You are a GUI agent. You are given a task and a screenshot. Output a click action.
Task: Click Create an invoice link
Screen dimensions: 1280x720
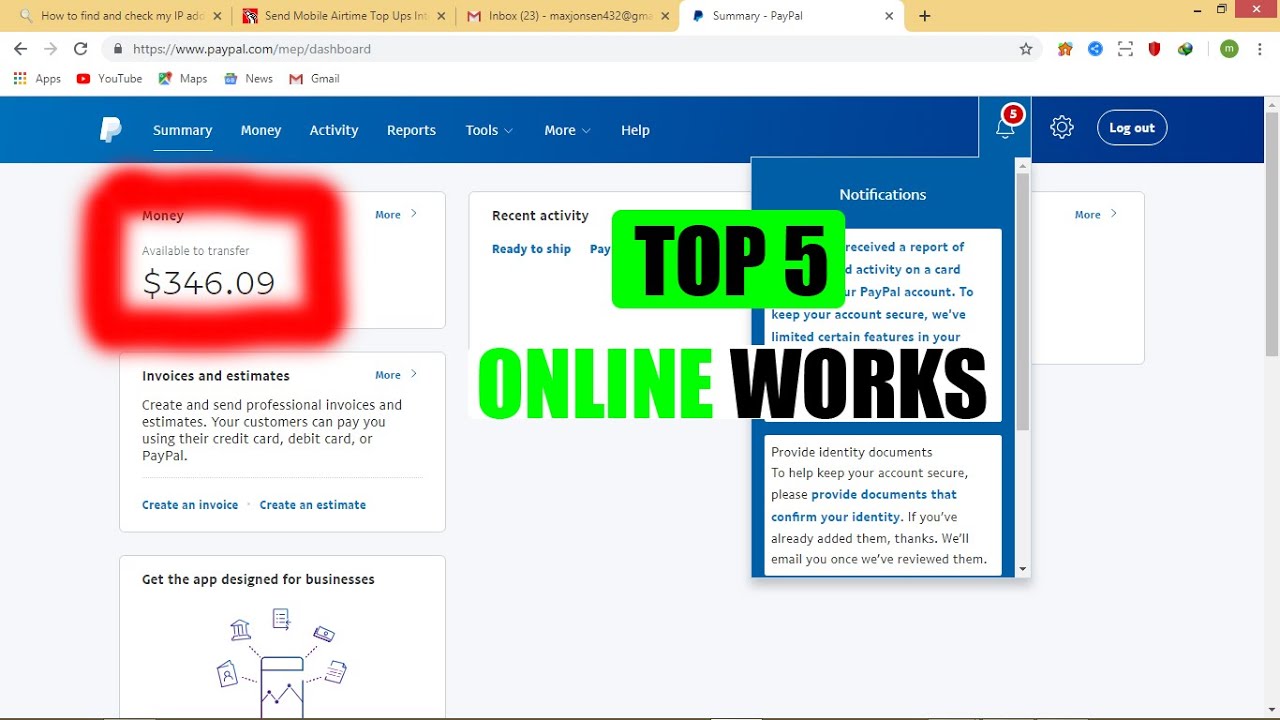coord(190,505)
